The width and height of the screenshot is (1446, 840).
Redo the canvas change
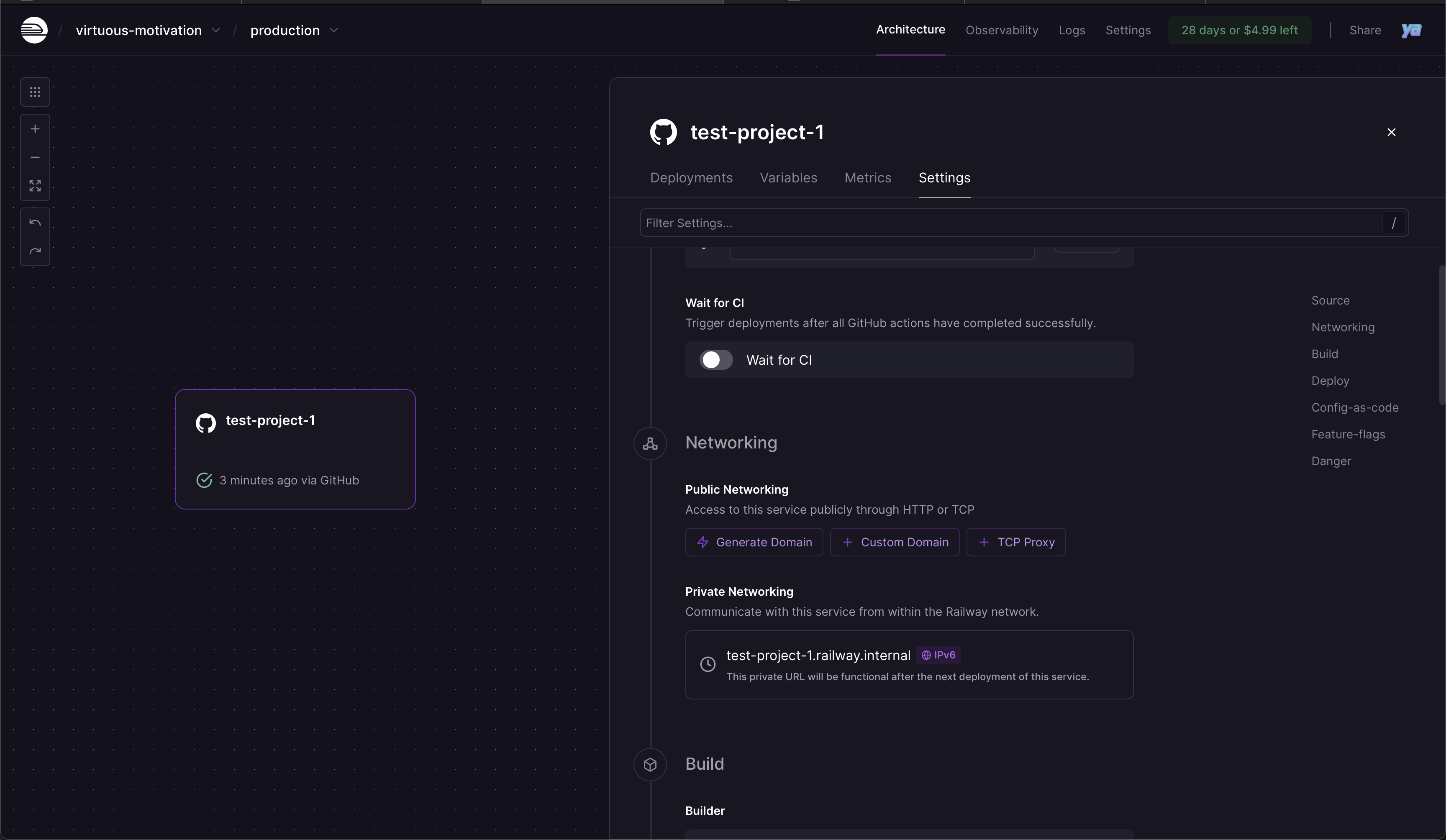tap(35, 251)
